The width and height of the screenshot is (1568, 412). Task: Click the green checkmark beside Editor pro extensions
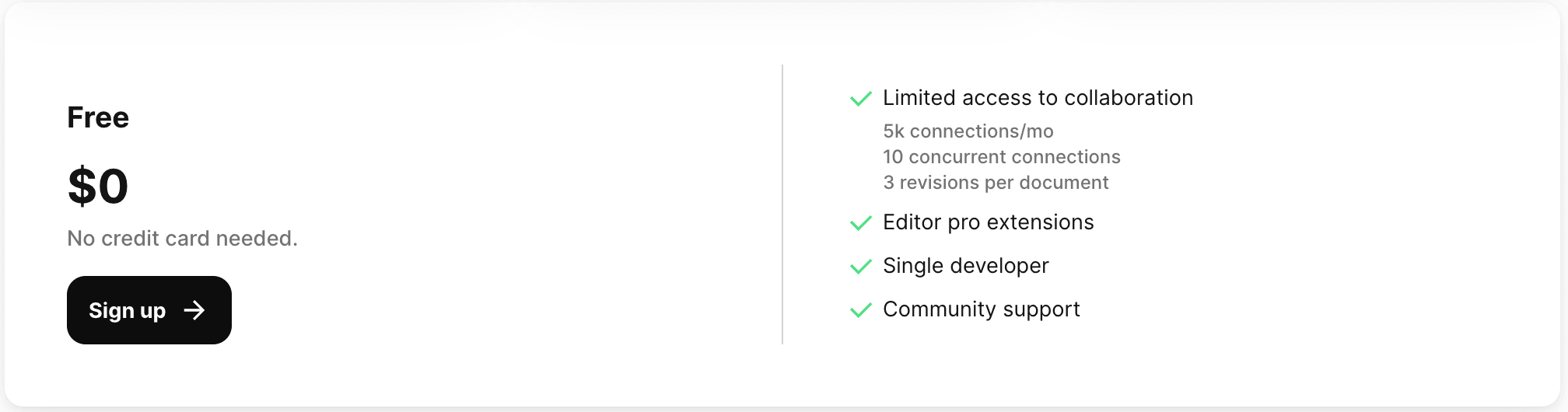(x=861, y=223)
